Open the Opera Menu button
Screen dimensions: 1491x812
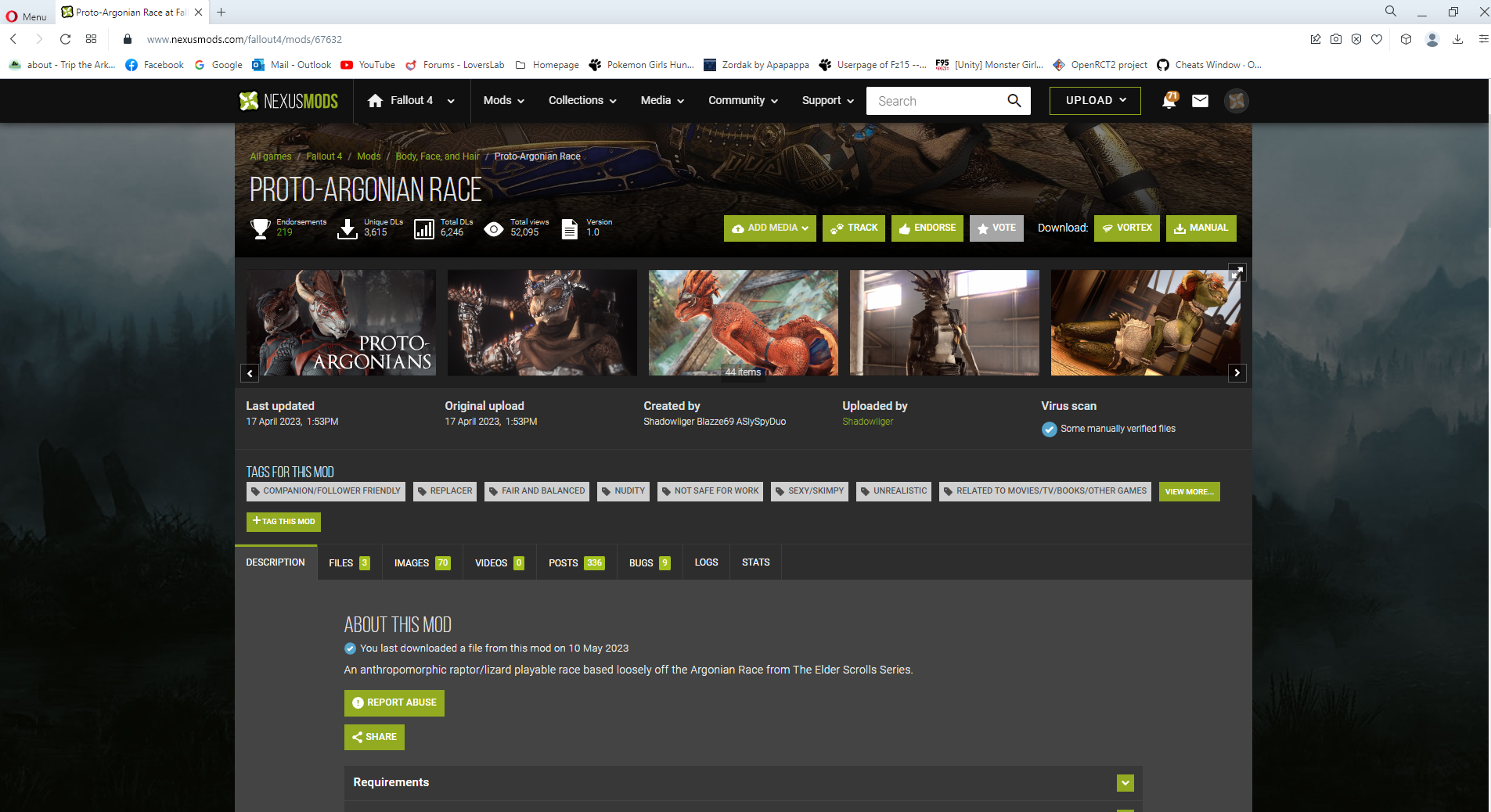pos(26,16)
